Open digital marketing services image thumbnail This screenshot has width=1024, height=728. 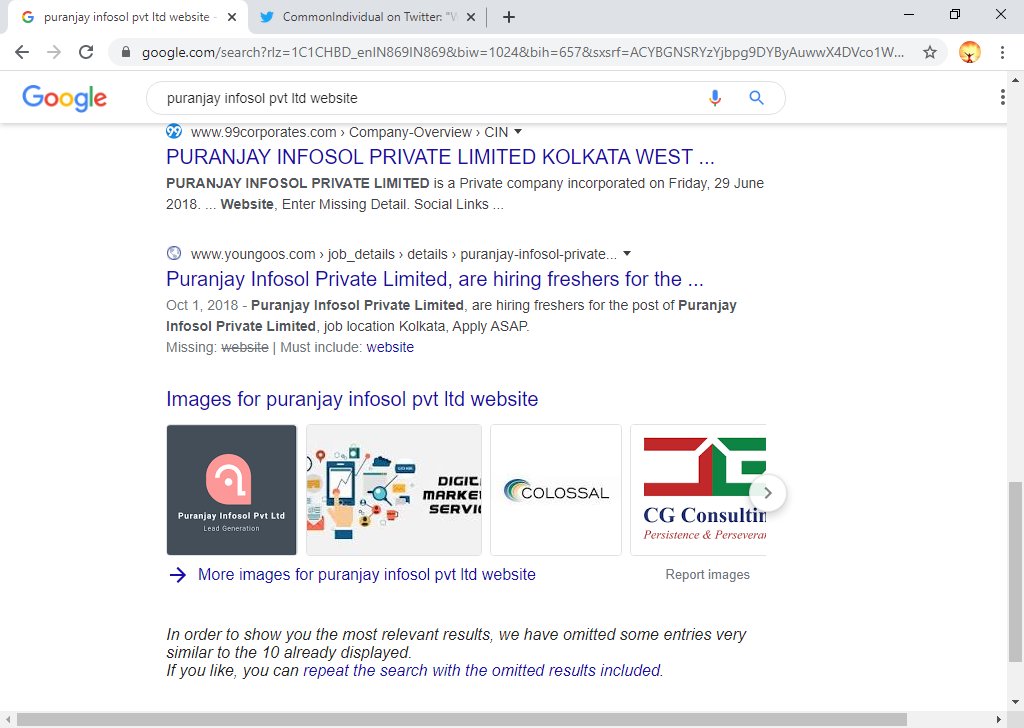(x=394, y=490)
